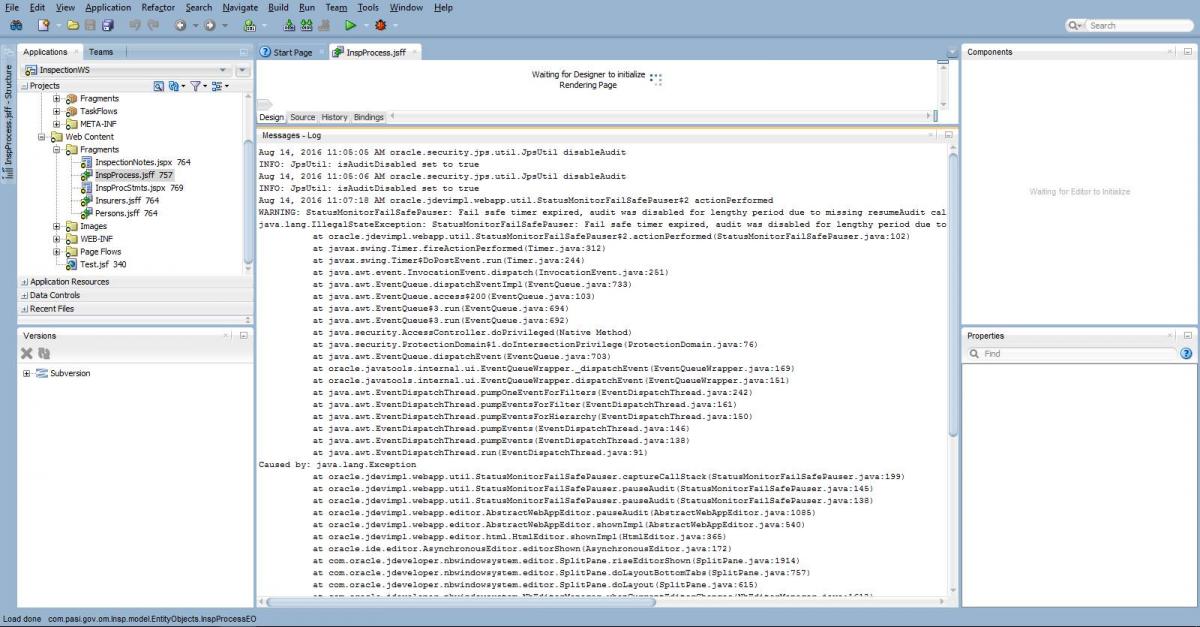Expand the Subversion node in Versions
This screenshot has width=1200, height=627.
pyautogui.click(x=26, y=373)
